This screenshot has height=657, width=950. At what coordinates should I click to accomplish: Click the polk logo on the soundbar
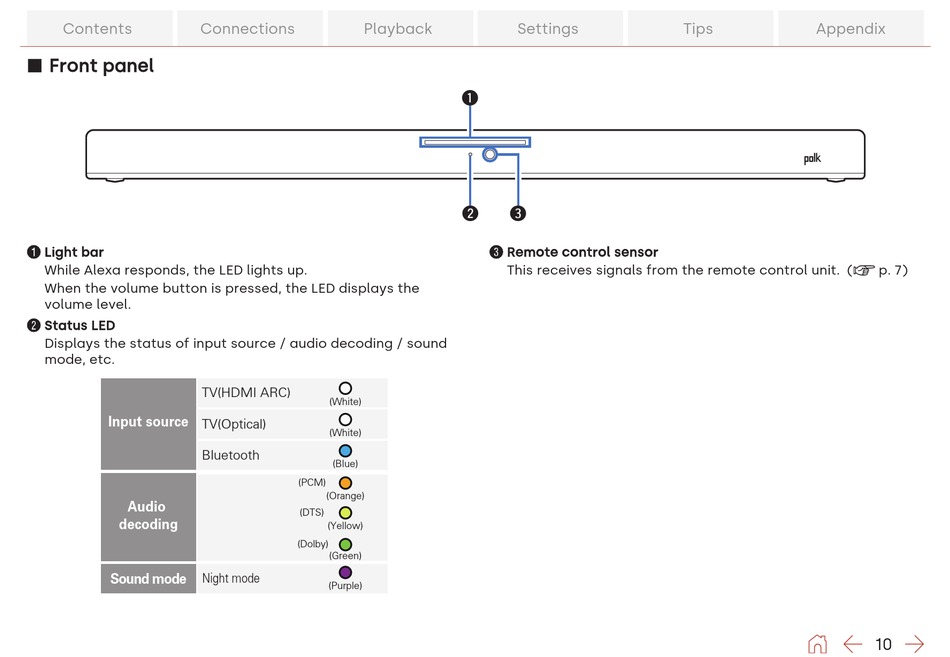pos(812,158)
